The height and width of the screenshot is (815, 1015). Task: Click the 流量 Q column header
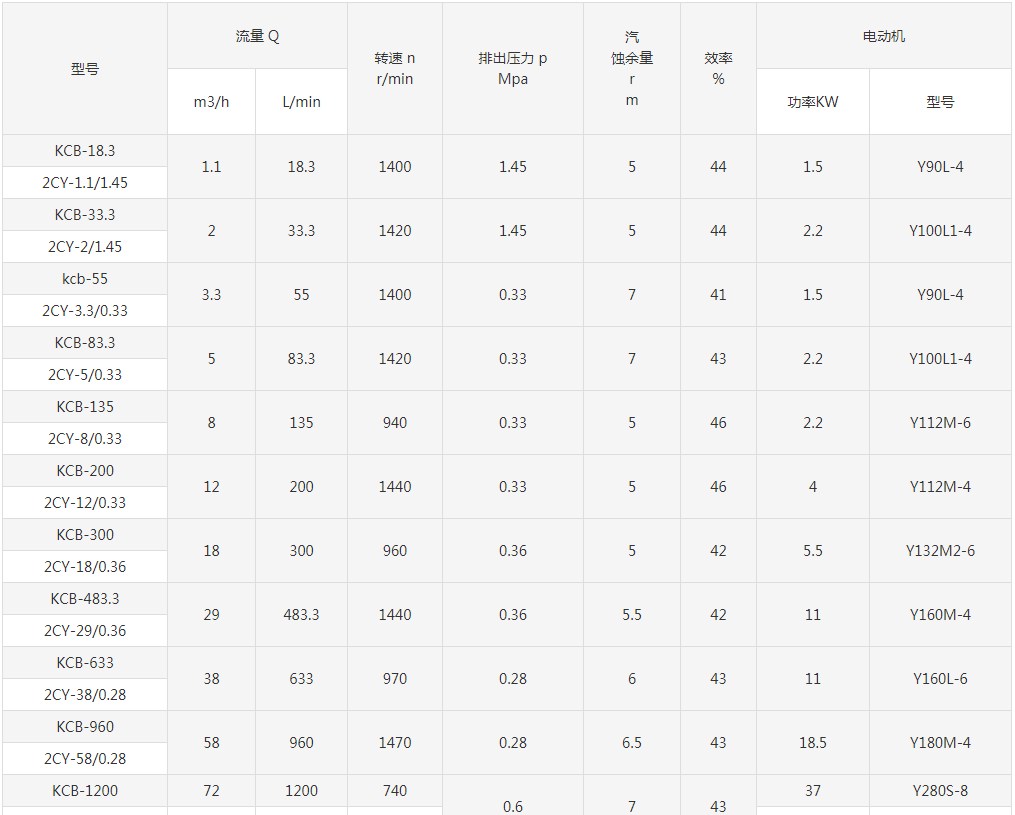click(257, 37)
